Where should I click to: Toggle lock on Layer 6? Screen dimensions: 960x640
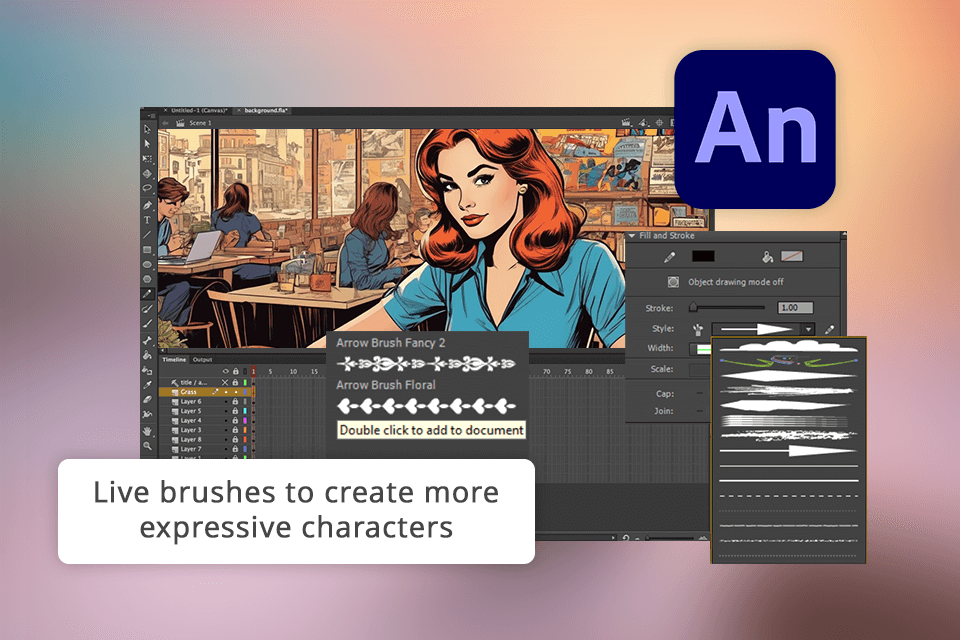pyautogui.click(x=235, y=402)
